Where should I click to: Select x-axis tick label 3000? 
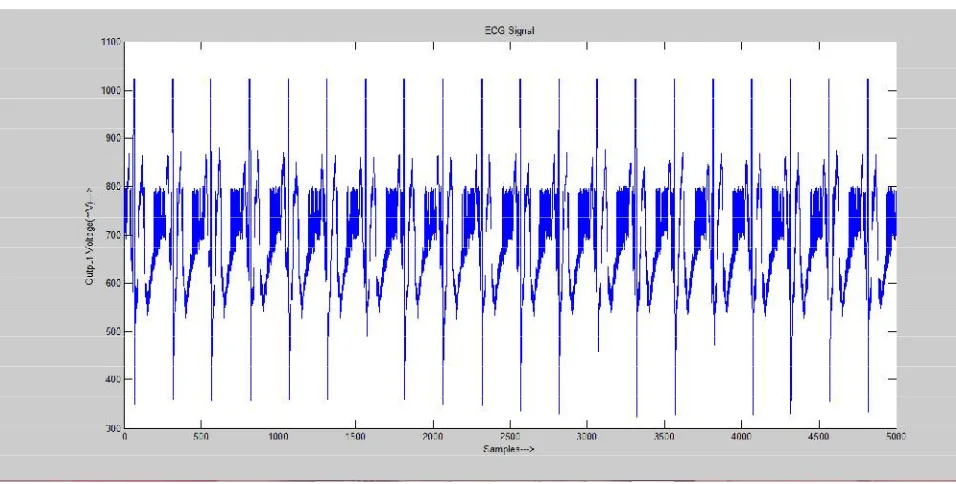(x=587, y=436)
